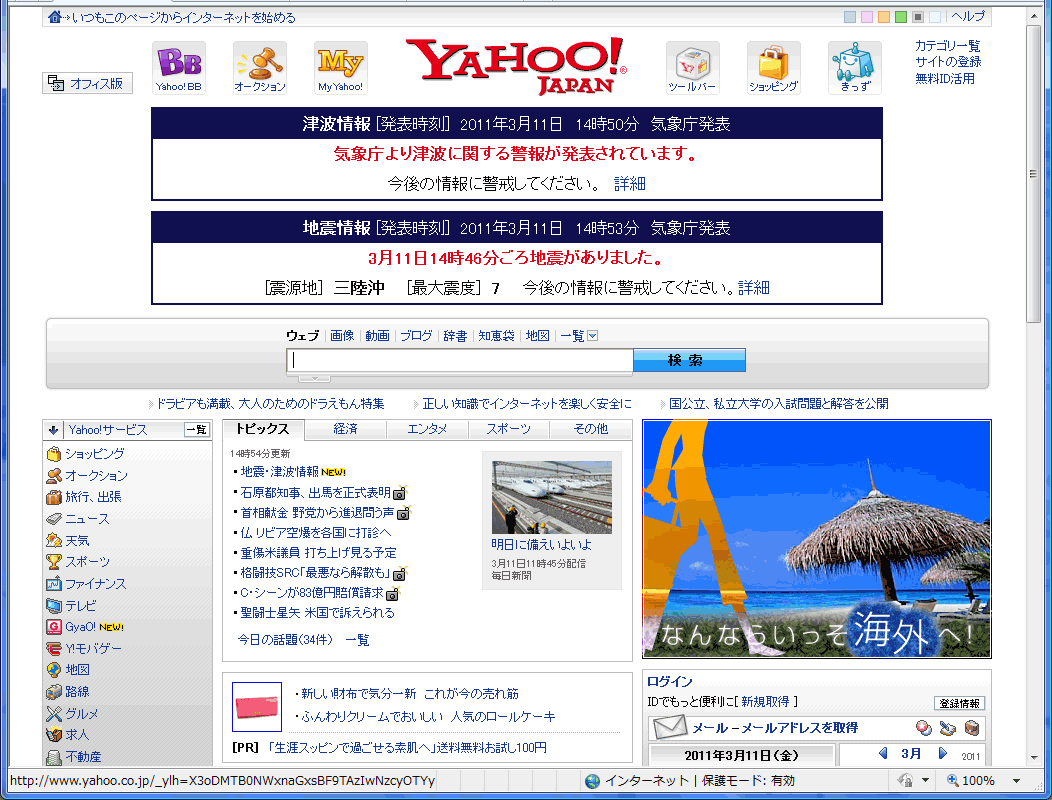Switch to the 経済 news tab
The width and height of the screenshot is (1052, 800).
tap(345, 429)
